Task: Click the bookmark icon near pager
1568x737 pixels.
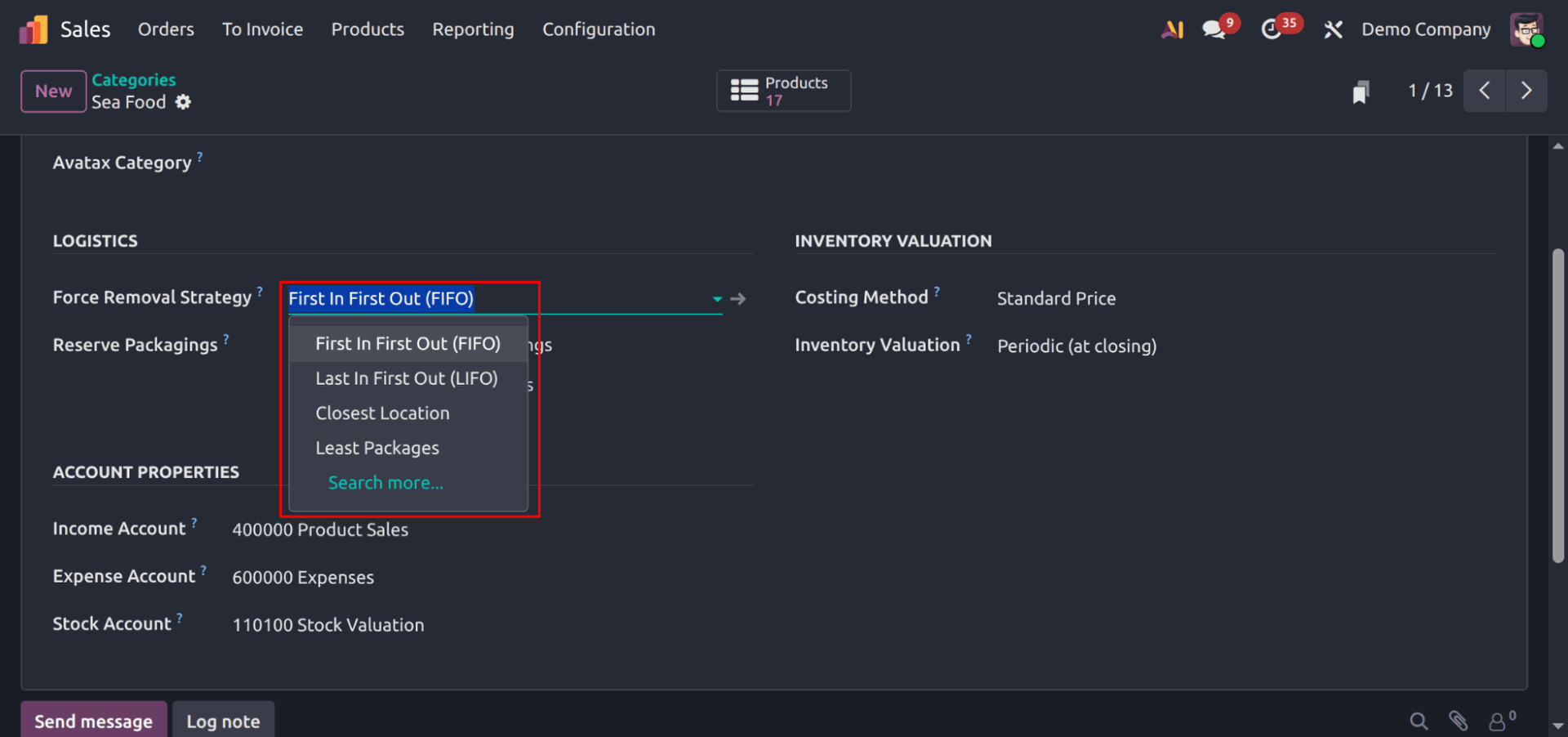Action: [x=1360, y=92]
